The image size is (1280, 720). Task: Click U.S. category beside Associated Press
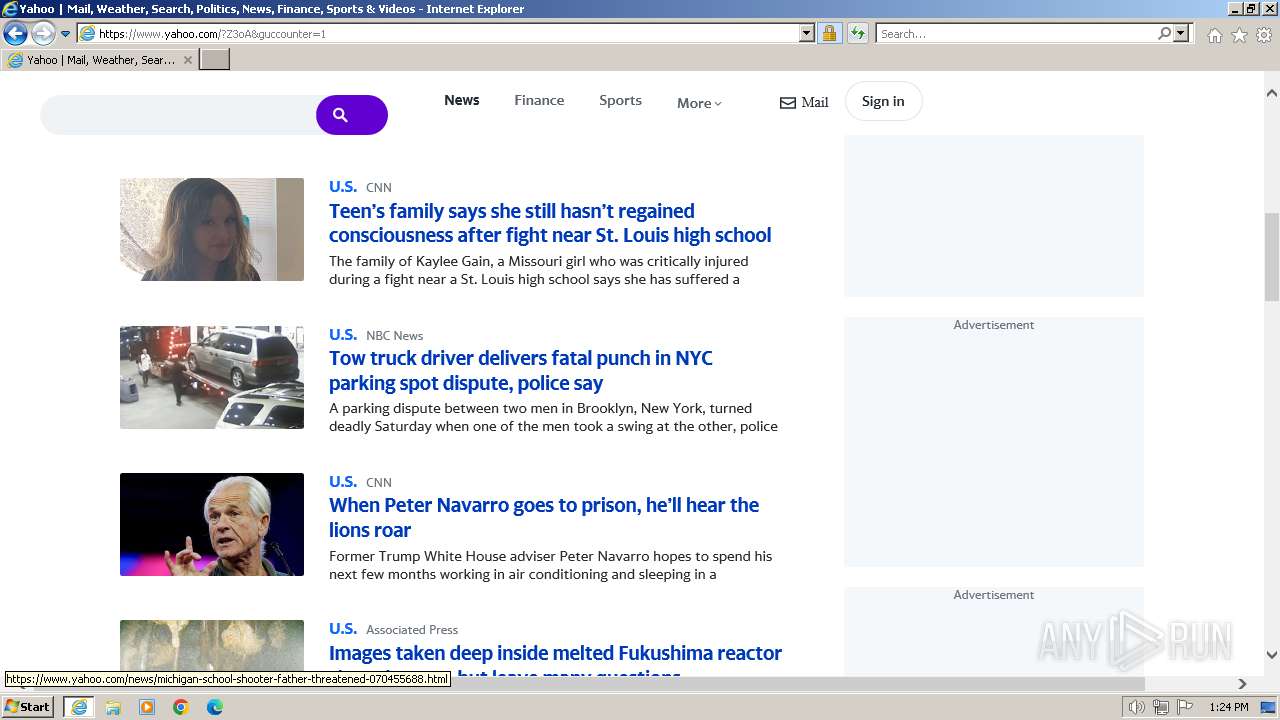point(343,628)
